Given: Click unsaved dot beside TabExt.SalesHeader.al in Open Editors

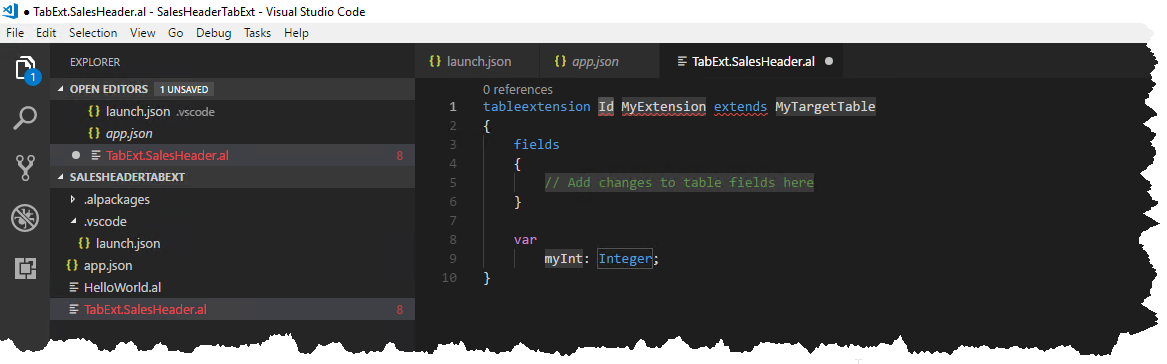Looking at the screenshot, I should coord(75,156).
